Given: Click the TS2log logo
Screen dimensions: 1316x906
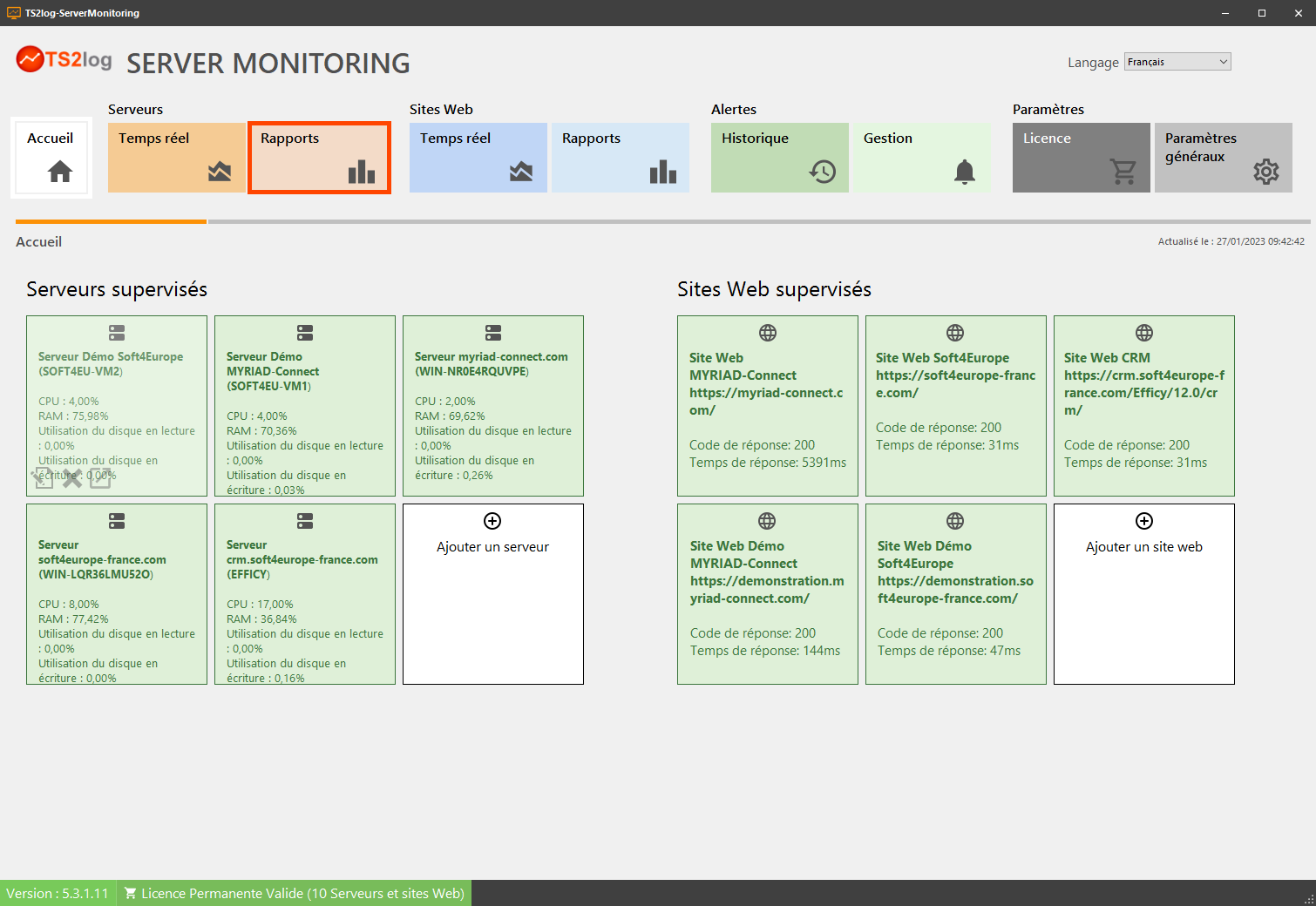Looking at the screenshot, I should [64, 59].
